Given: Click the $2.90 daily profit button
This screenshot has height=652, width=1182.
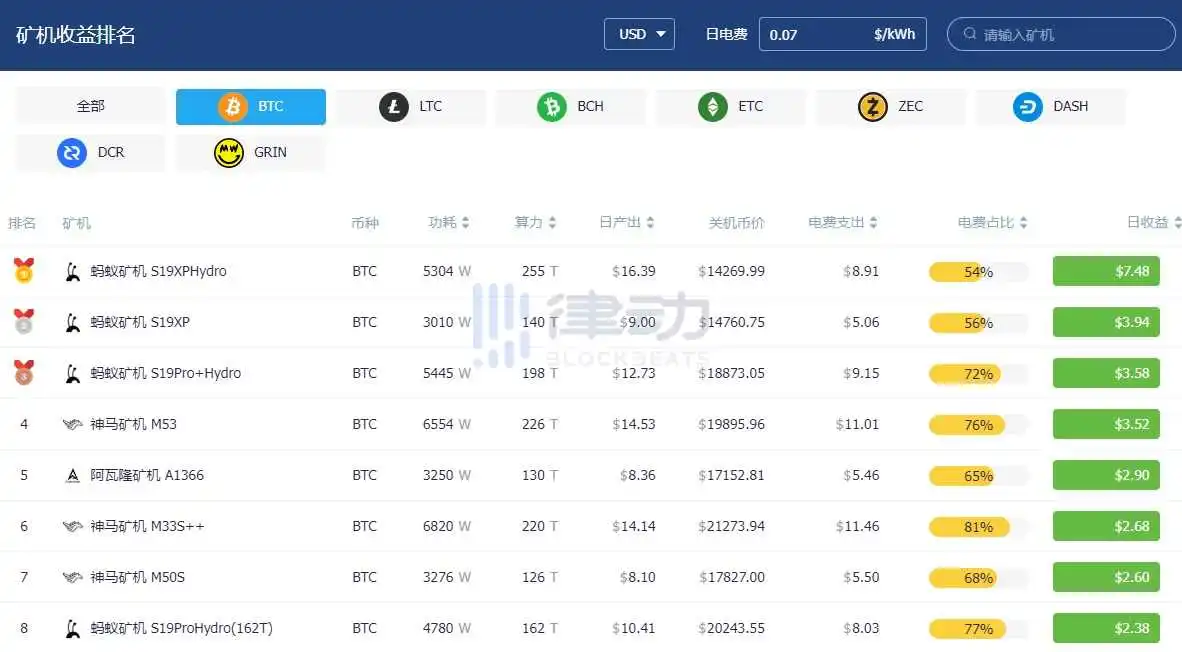Looking at the screenshot, I should pos(1106,476).
